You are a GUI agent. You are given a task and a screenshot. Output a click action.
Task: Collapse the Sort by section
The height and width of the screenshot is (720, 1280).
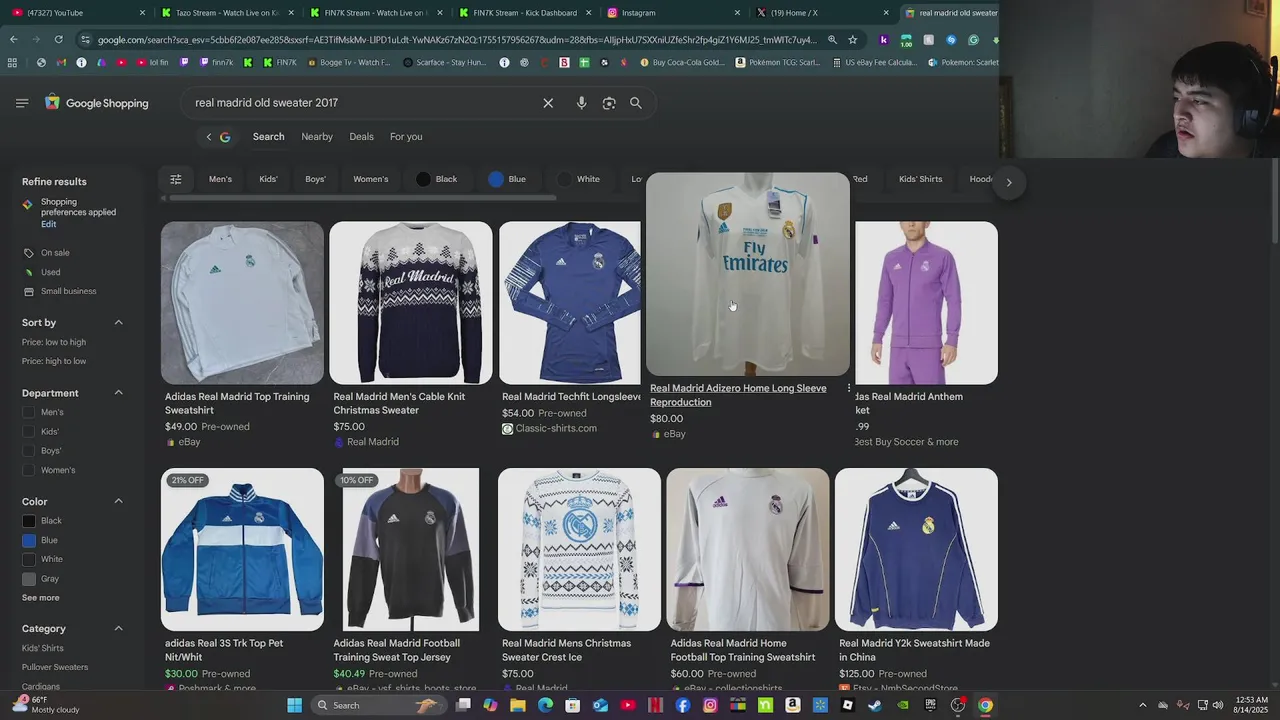tap(118, 323)
